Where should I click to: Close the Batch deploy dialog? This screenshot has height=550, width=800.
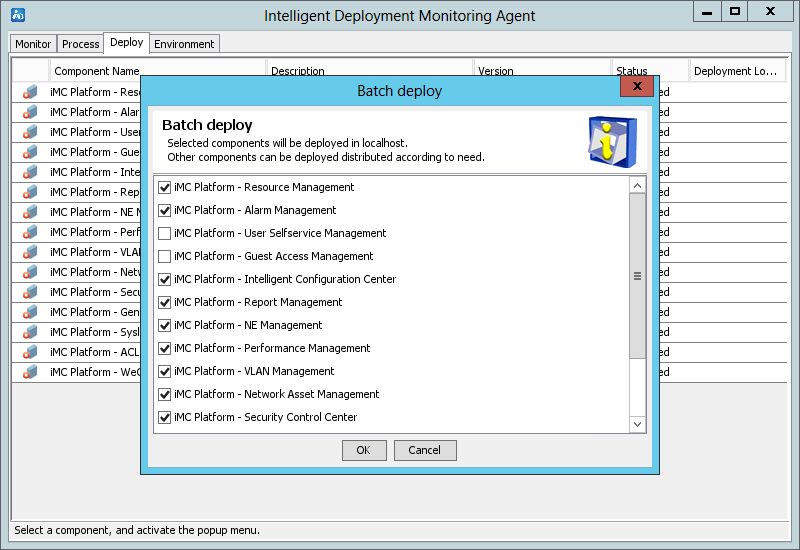click(637, 86)
